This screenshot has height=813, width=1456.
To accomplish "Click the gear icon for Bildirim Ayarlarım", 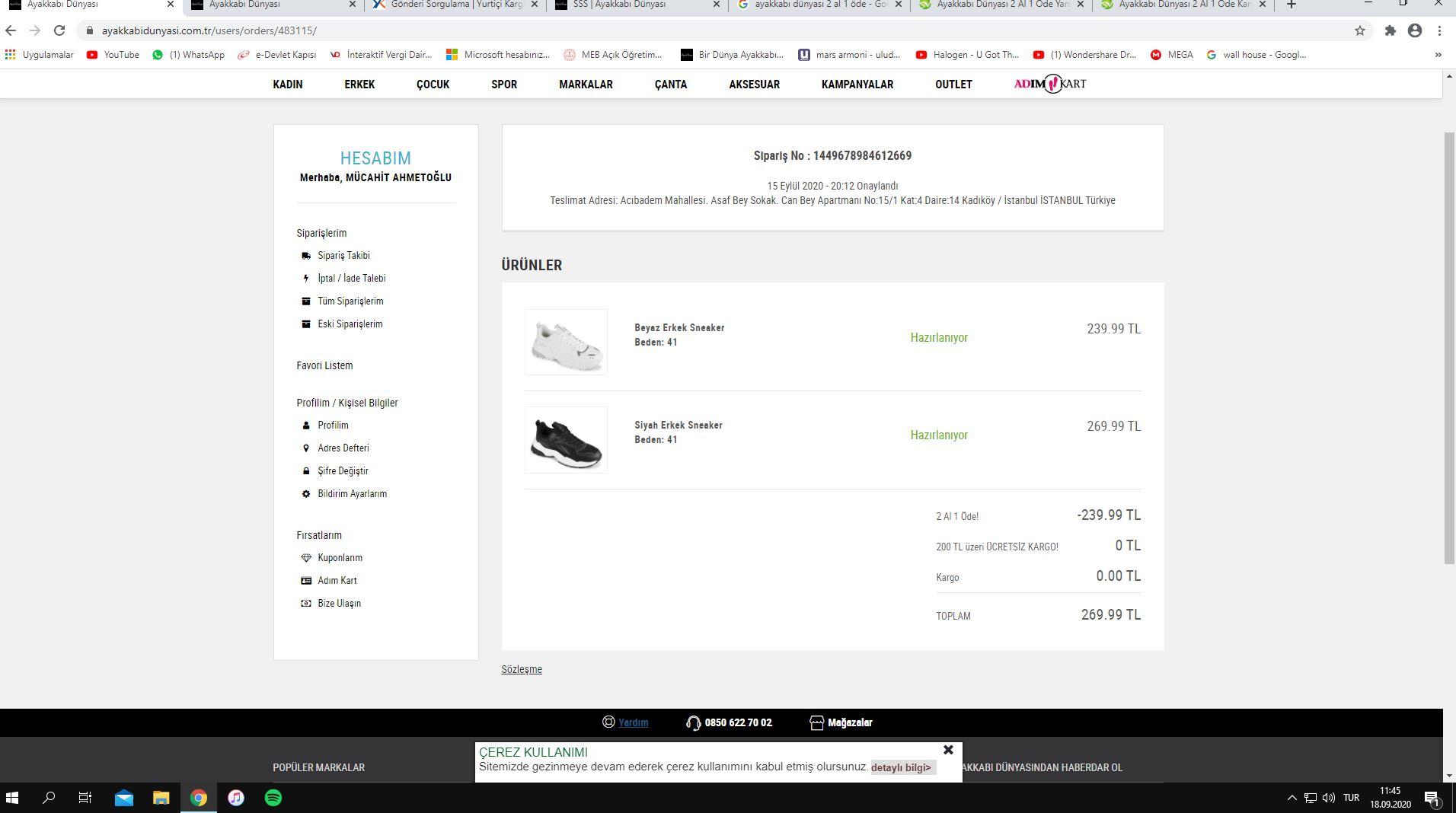I will pos(306,494).
